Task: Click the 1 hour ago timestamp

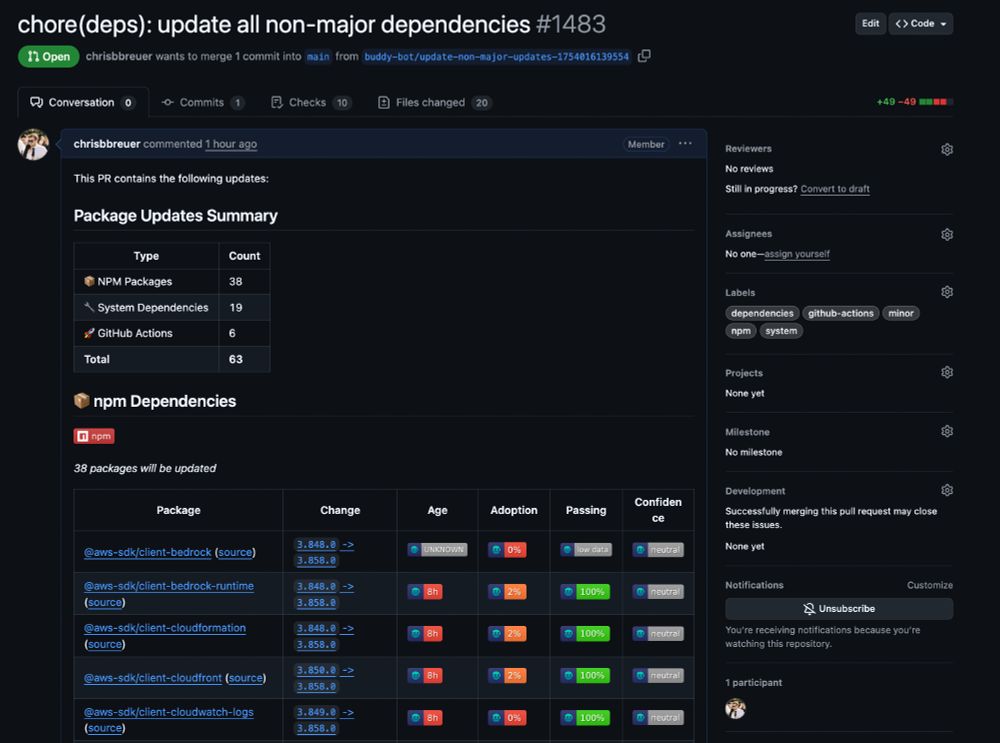Action: point(231,144)
